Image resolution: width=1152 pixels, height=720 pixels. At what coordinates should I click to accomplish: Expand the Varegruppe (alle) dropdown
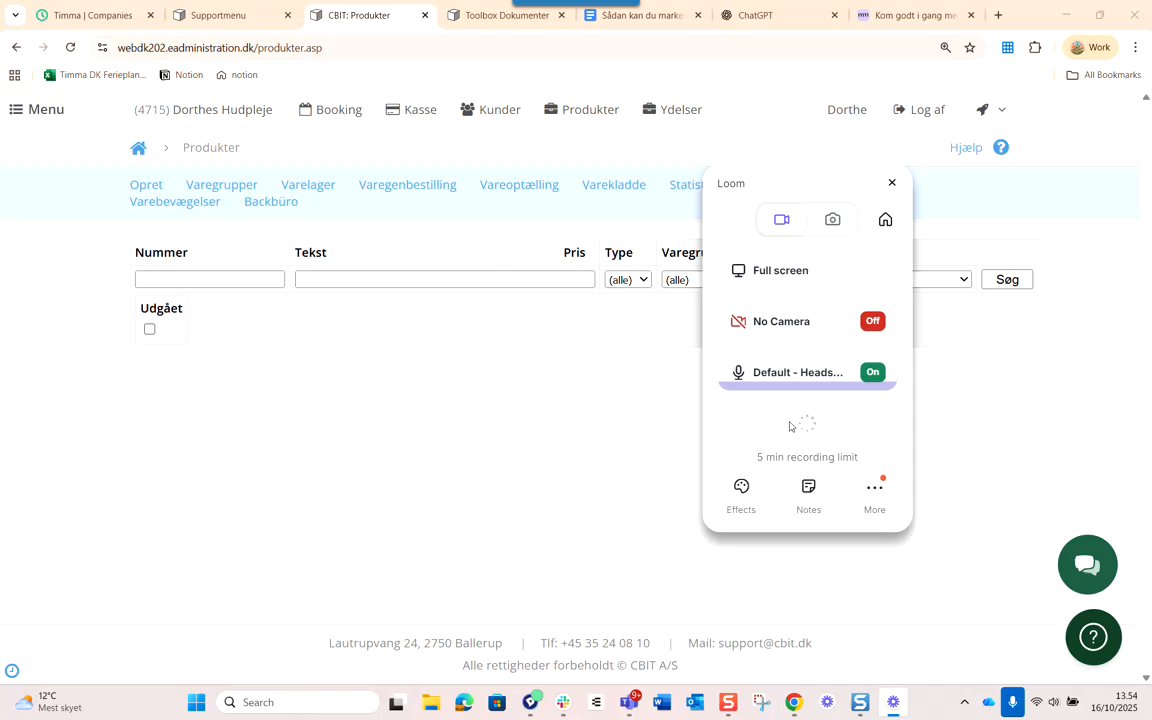[682, 279]
